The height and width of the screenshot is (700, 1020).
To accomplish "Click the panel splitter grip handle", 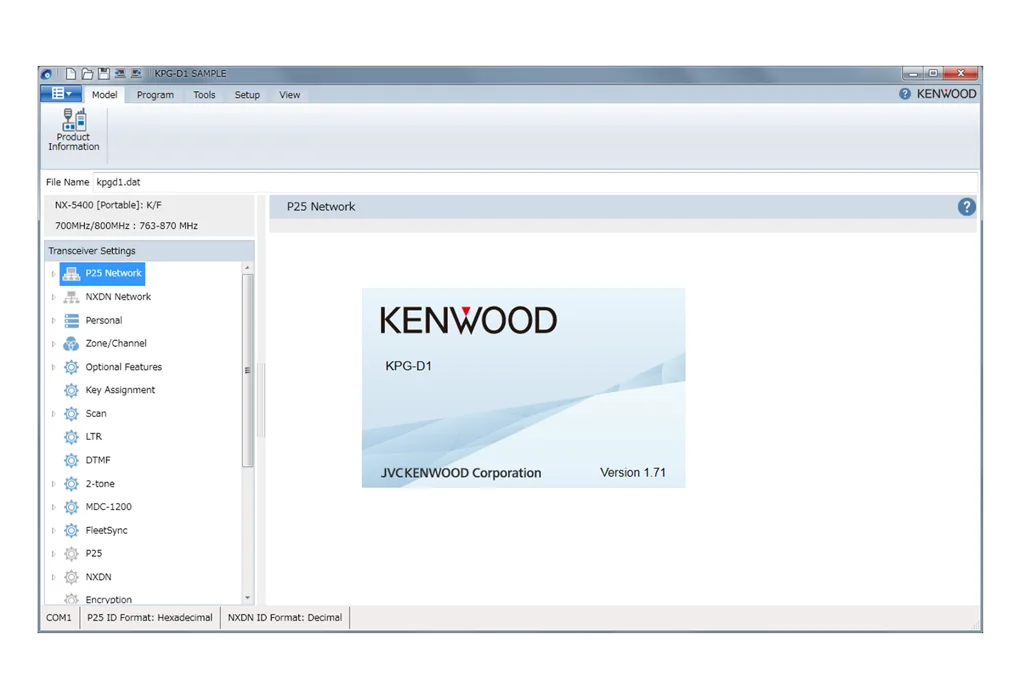I will click(262, 399).
